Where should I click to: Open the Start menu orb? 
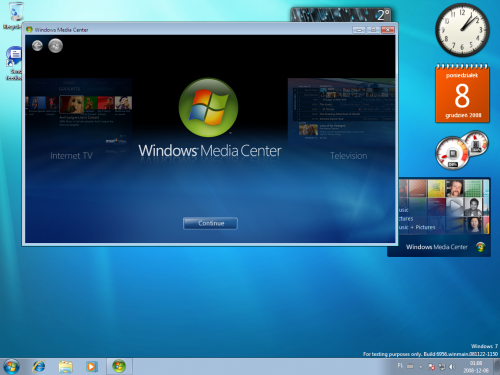(x=11, y=367)
